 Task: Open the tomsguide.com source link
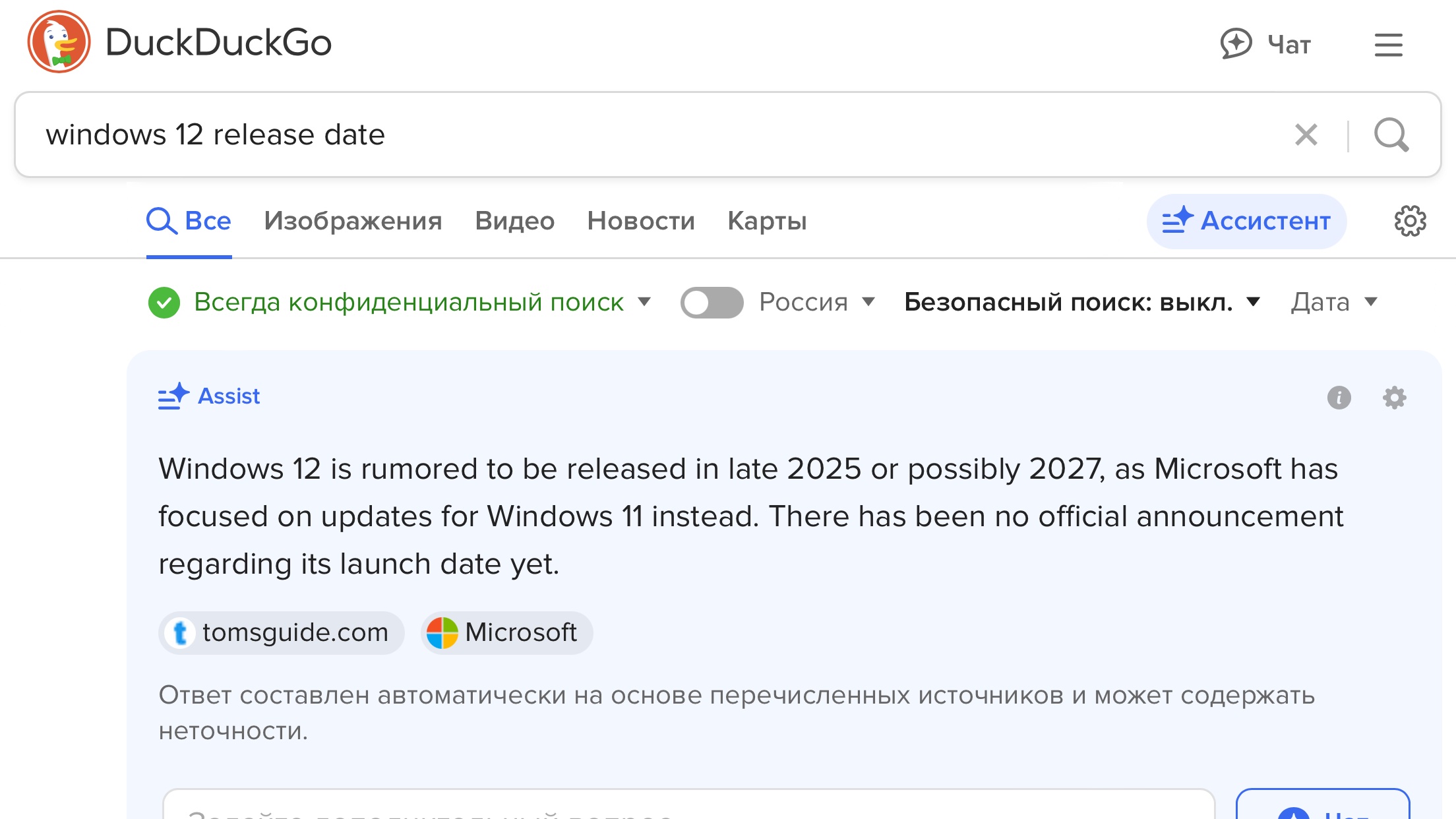(281, 632)
